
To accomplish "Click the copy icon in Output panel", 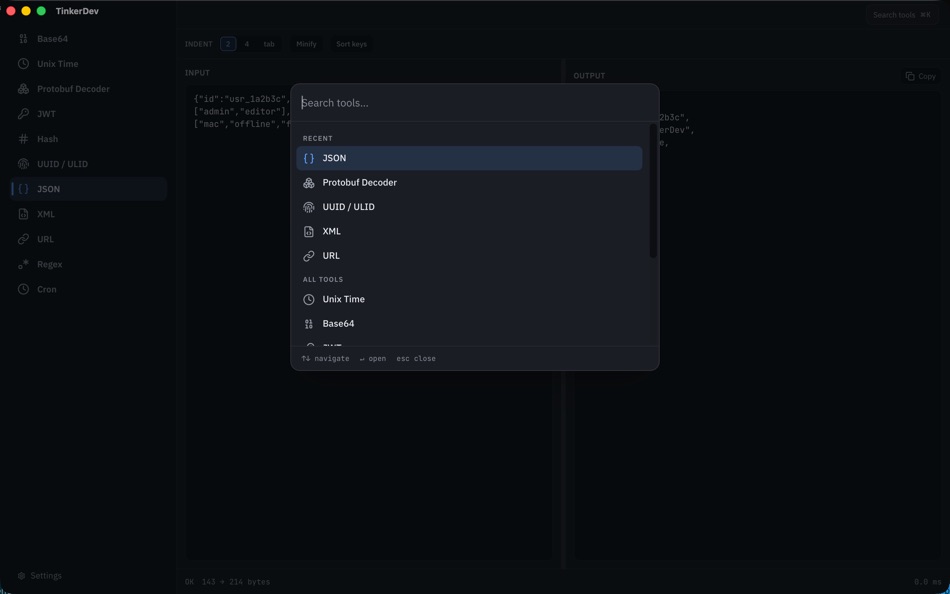I will click(910, 76).
